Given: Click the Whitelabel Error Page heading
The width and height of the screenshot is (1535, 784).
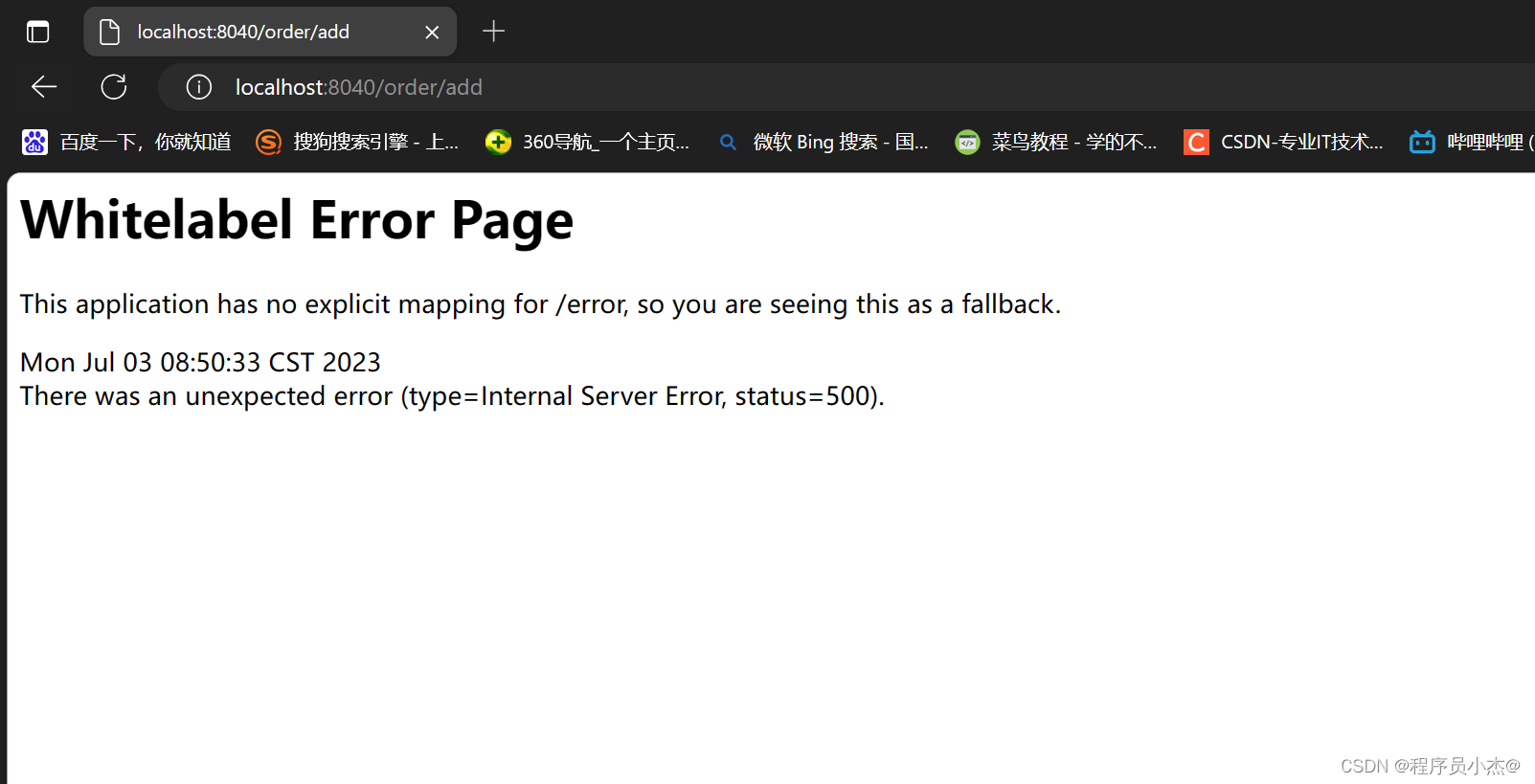Looking at the screenshot, I should point(297,220).
